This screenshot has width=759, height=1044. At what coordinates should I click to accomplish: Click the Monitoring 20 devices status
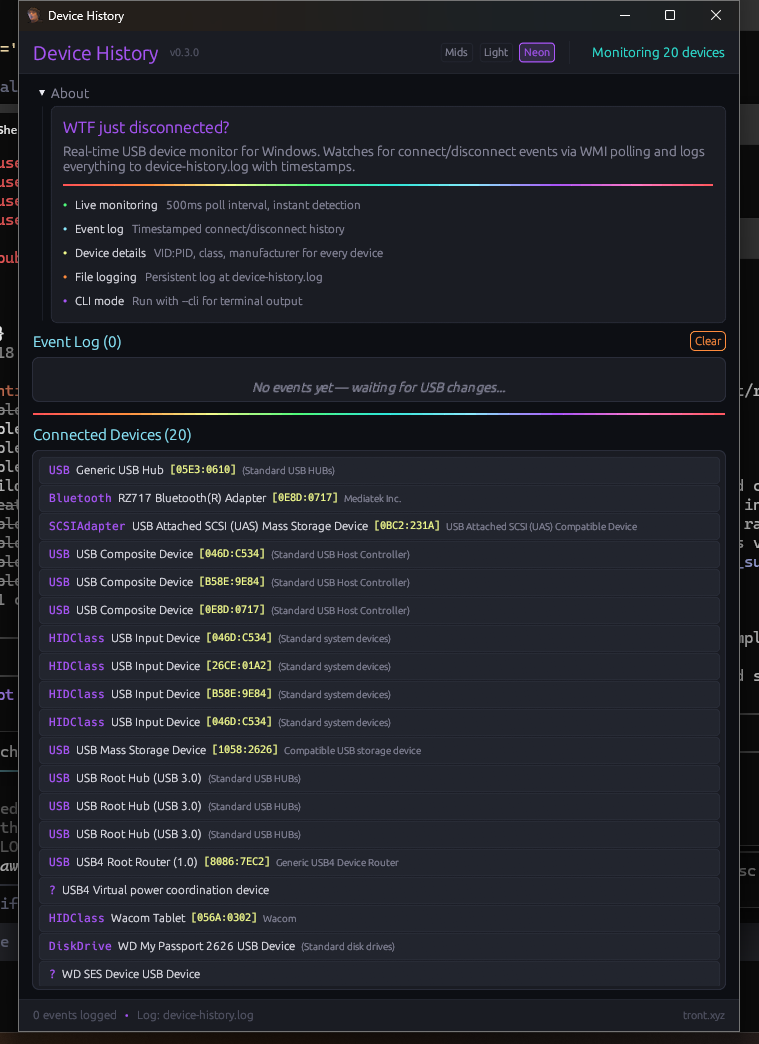pos(658,53)
